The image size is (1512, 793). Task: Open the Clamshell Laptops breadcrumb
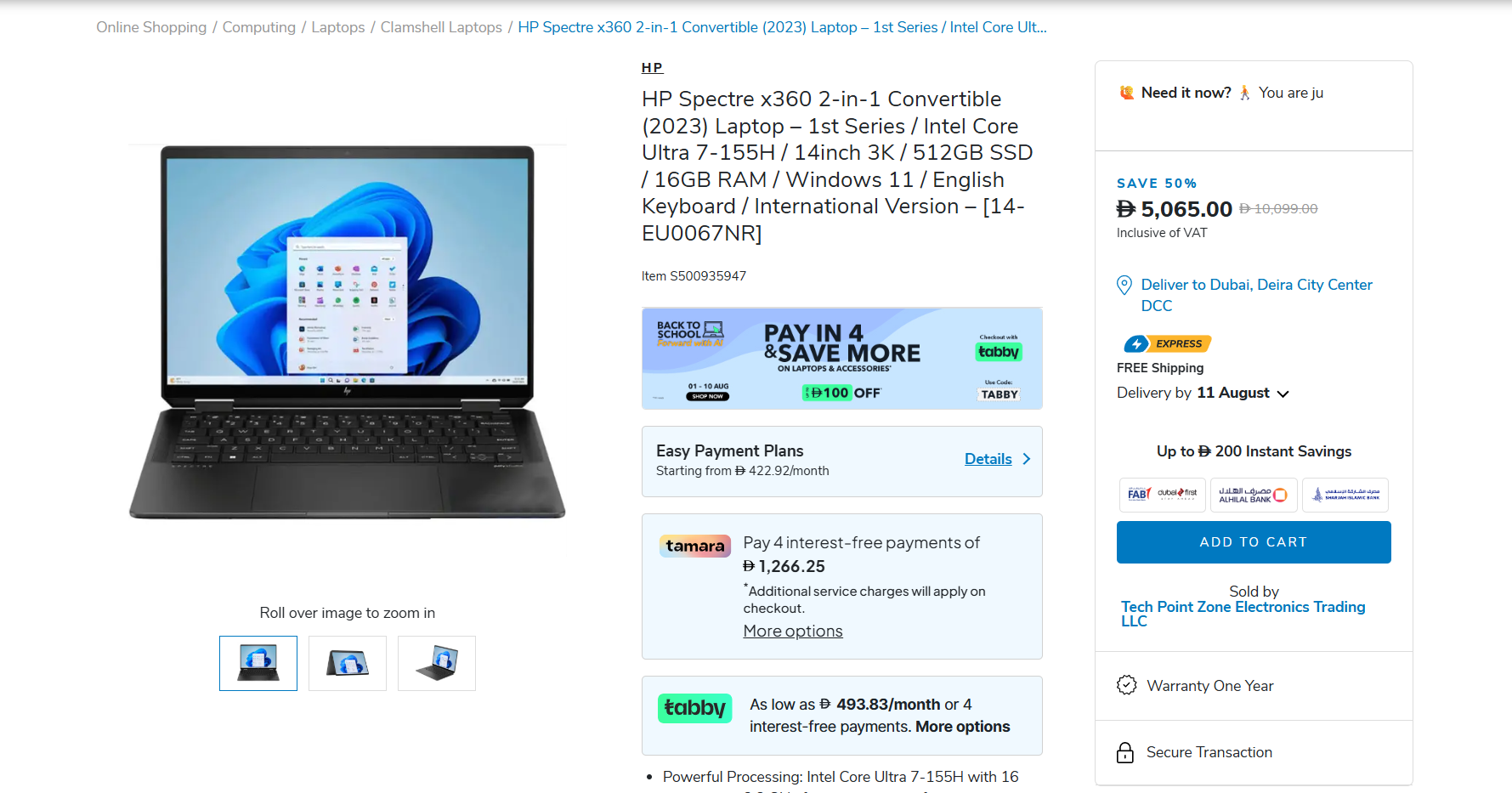coord(441,27)
